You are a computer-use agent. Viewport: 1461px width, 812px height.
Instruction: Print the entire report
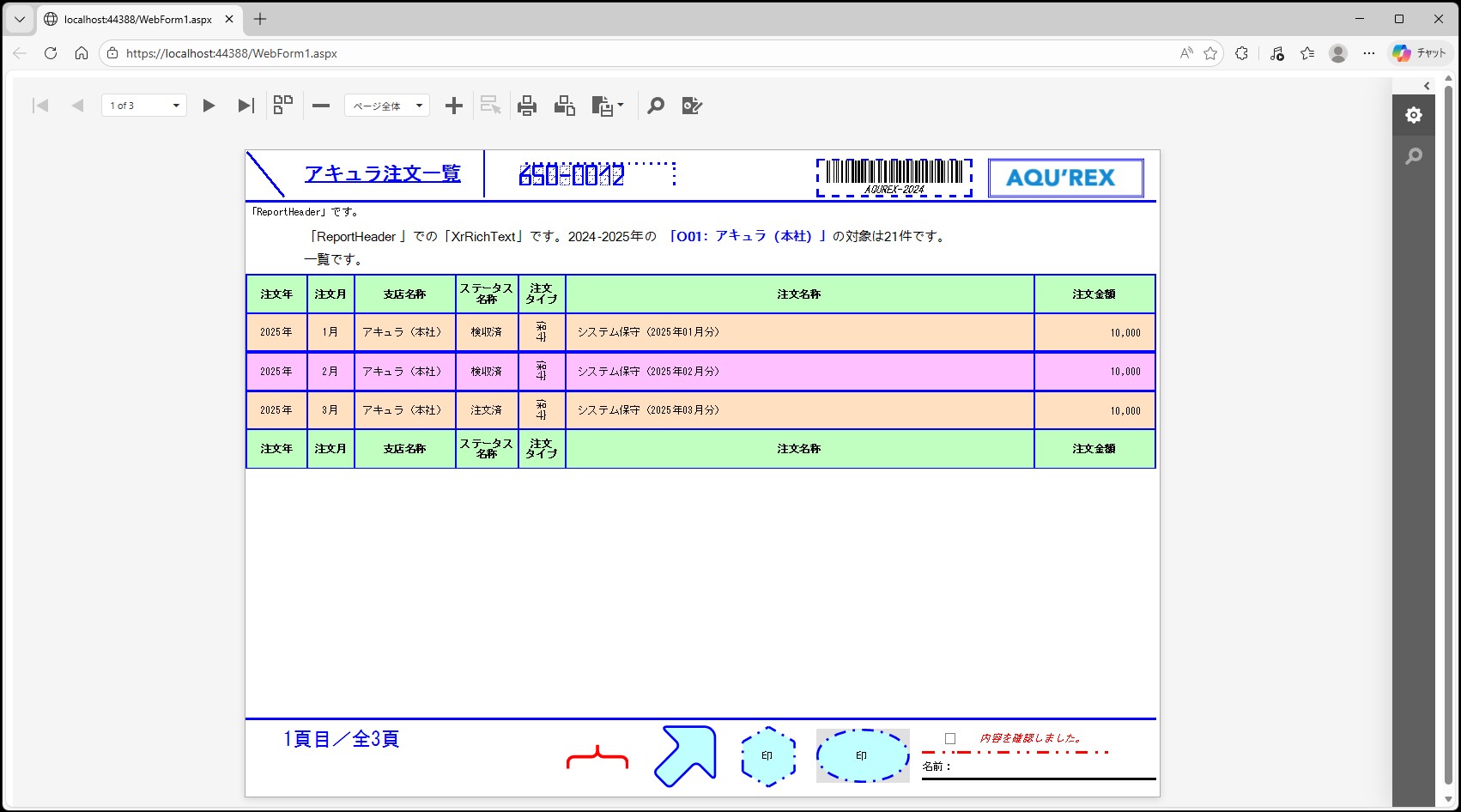pyautogui.click(x=527, y=106)
